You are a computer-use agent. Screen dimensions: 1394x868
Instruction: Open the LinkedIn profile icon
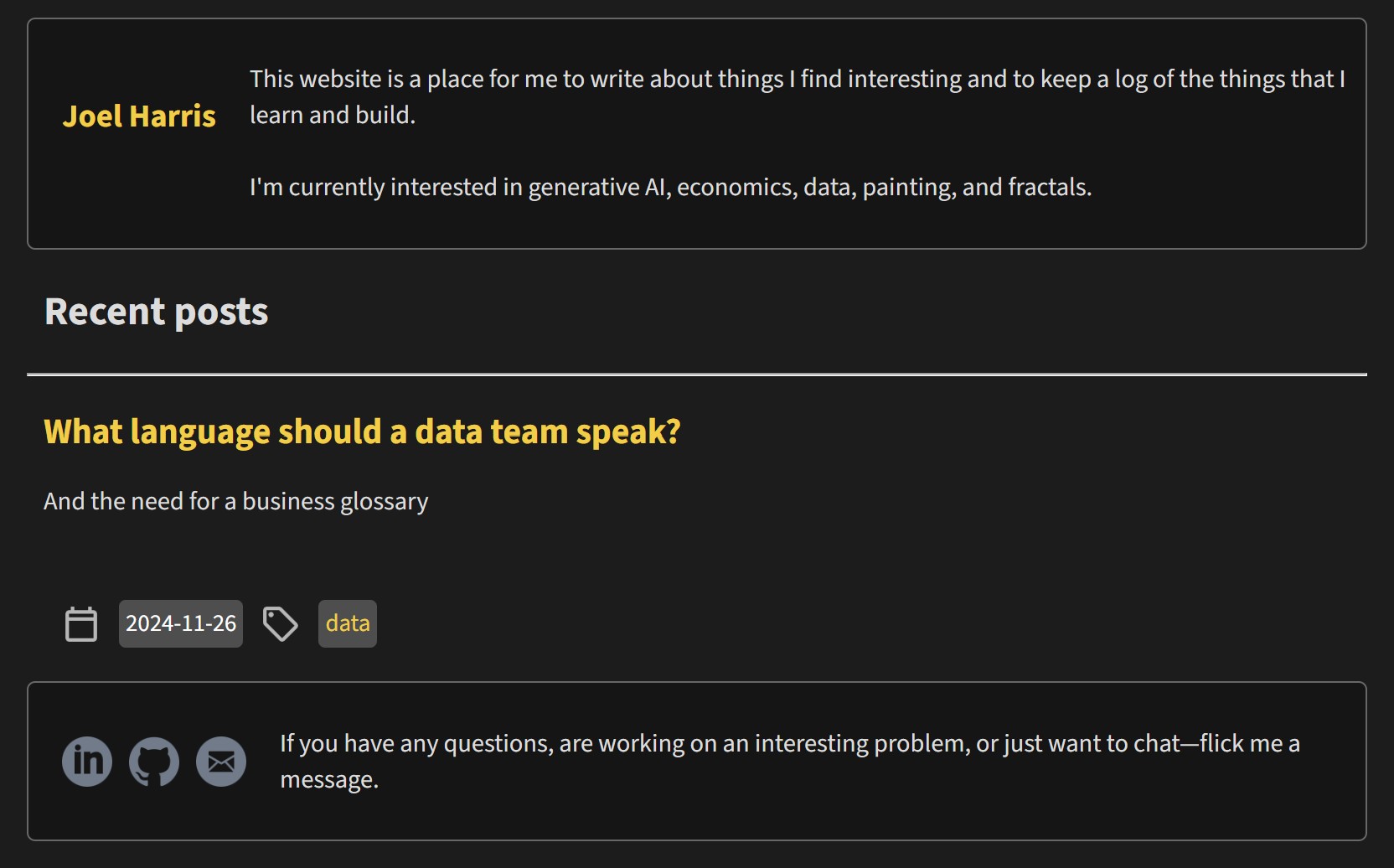[87, 762]
